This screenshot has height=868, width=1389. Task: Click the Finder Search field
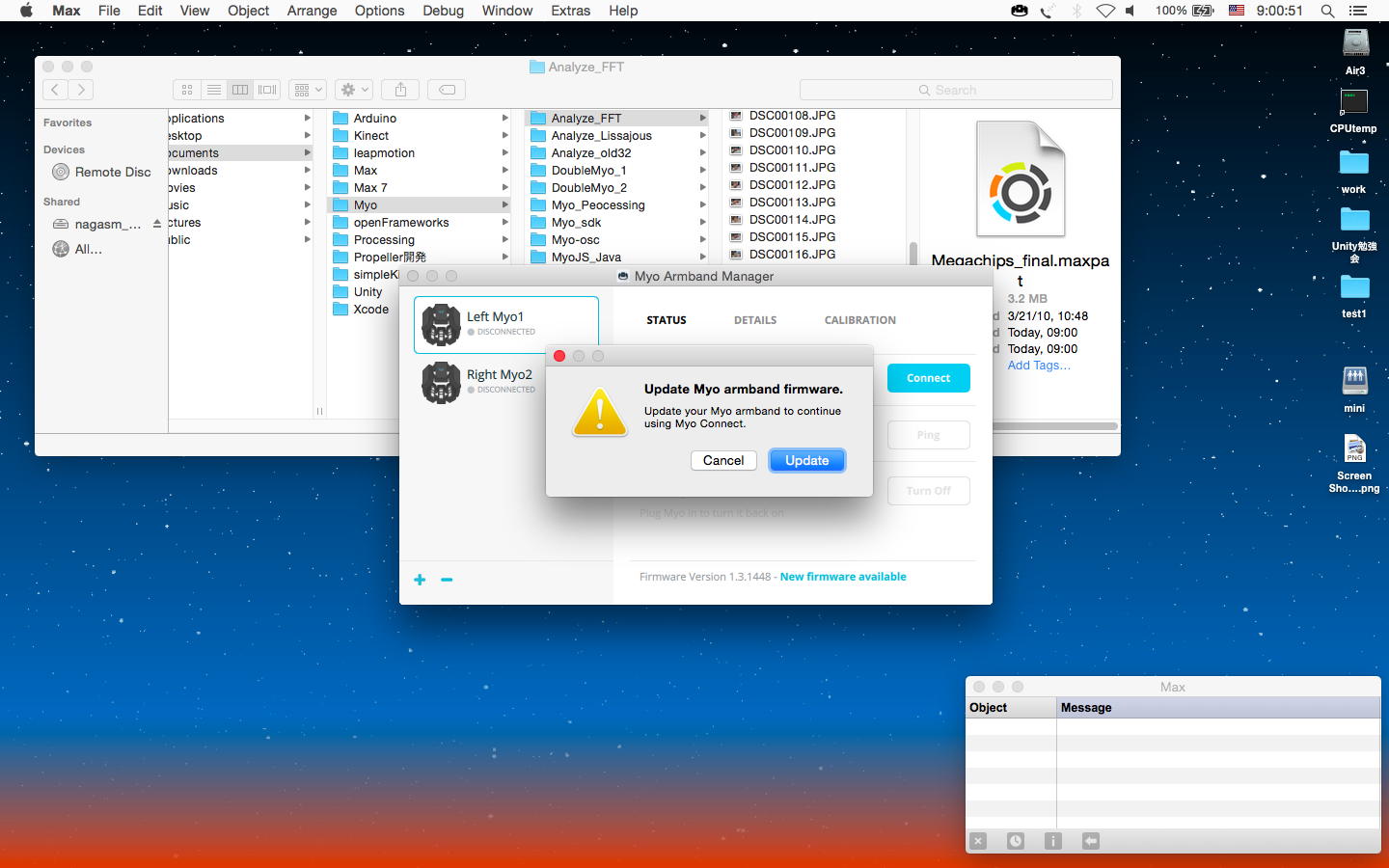(956, 90)
